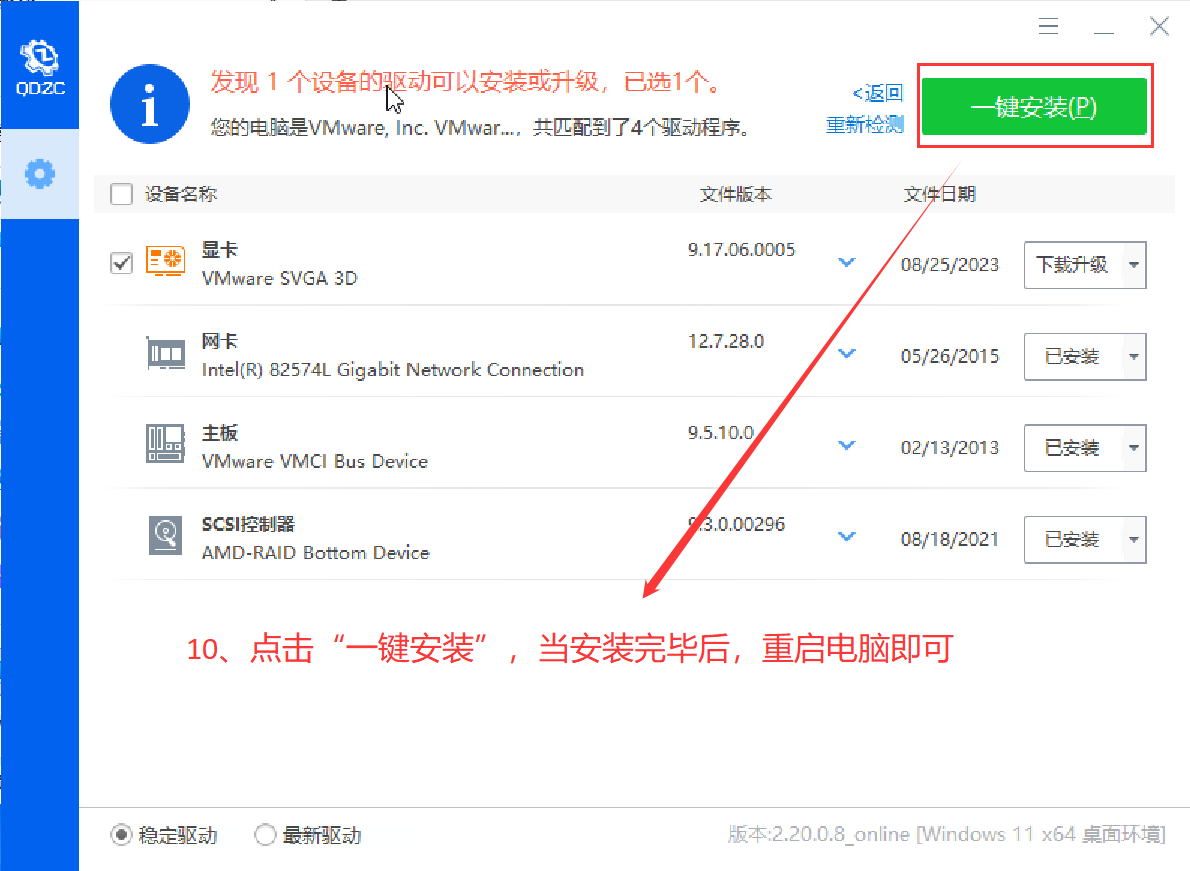
Task: Click the 已安装 button for 主板 row
Action: tap(1073, 448)
